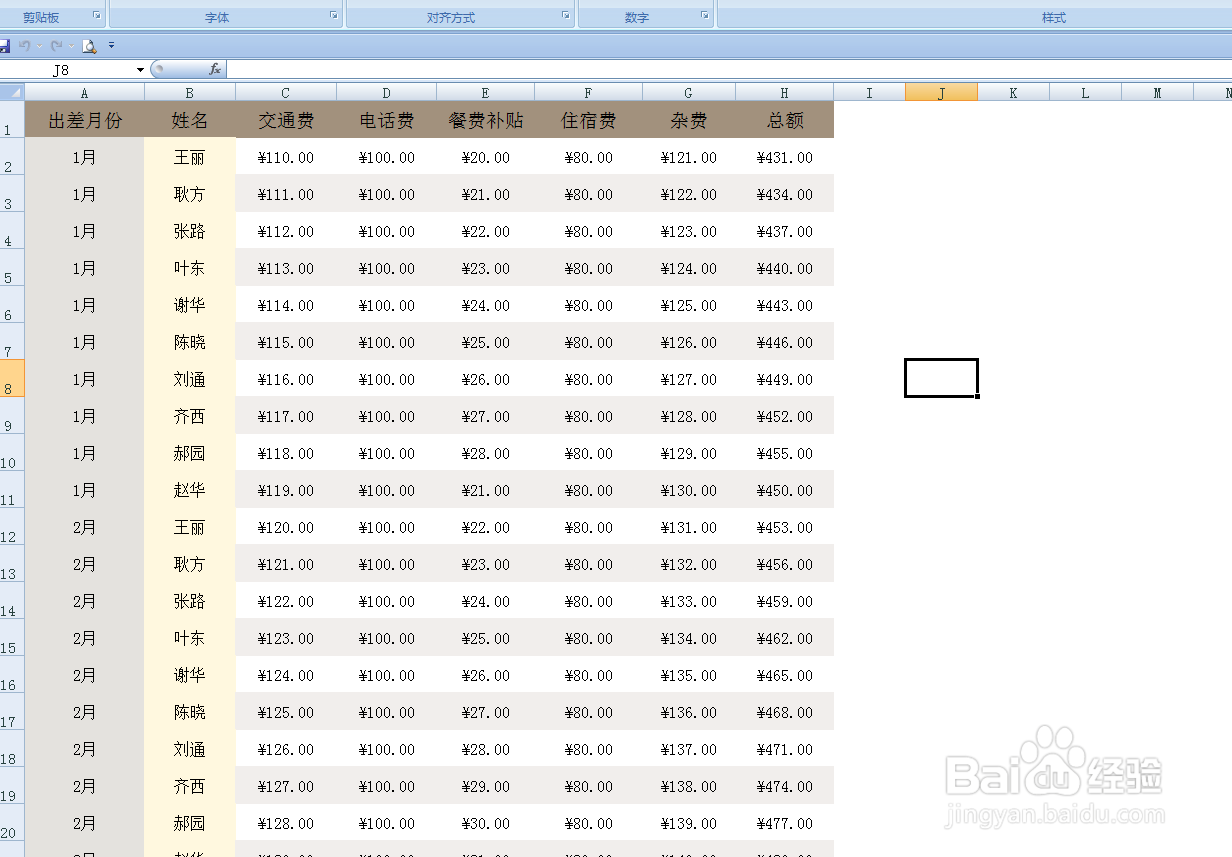Select row 20 header
The height and width of the screenshot is (857, 1232).
click(12, 823)
